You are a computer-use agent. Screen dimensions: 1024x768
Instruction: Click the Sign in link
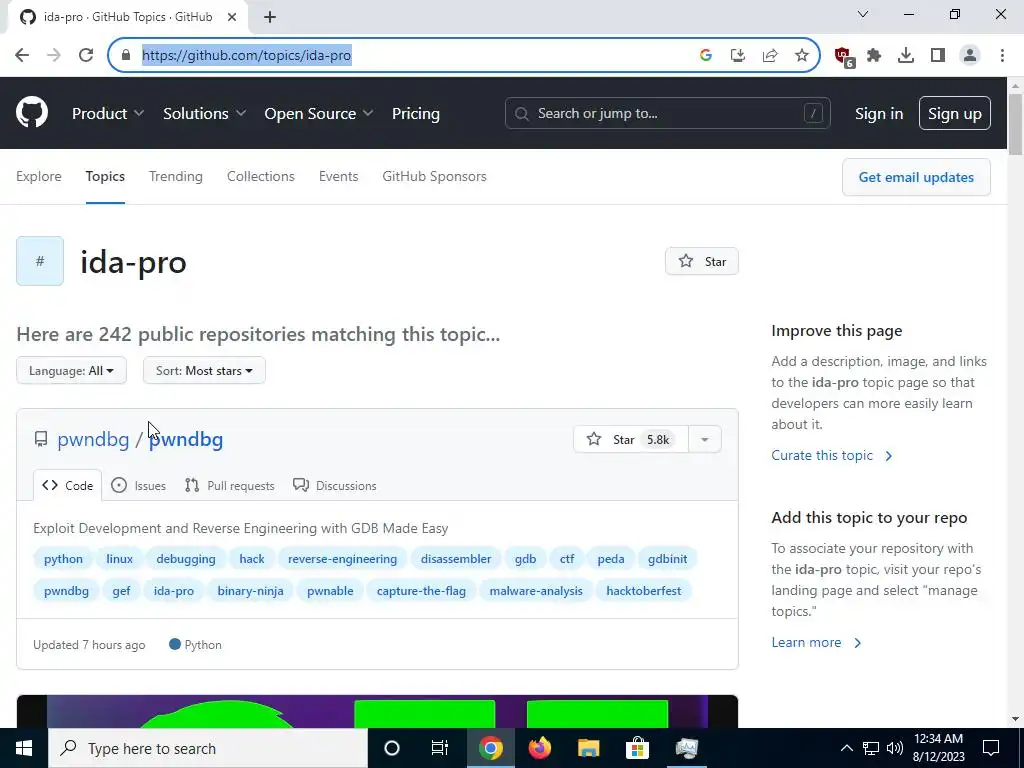(879, 114)
